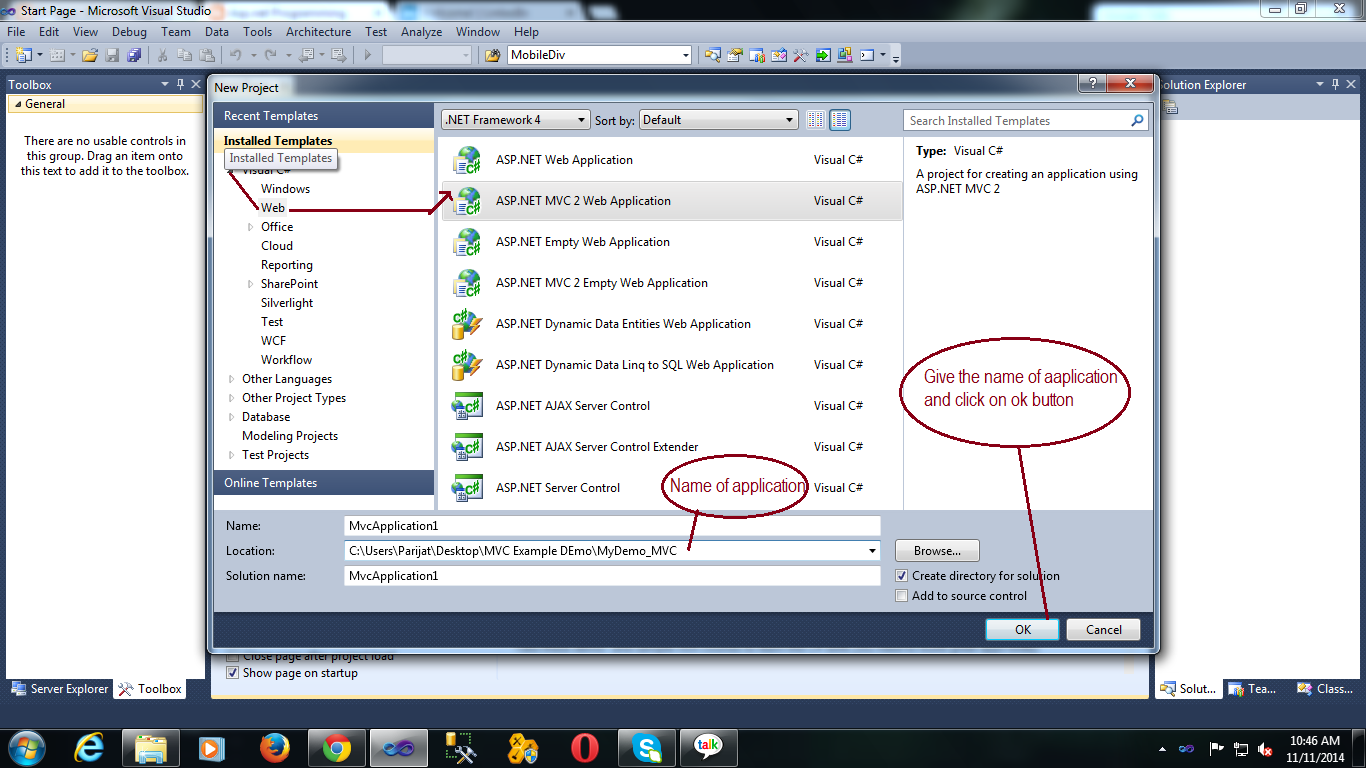Viewport: 1366px width, 768px height.
Task: Click the Save floppy disk icon
Action: click(x=112, y=55)
